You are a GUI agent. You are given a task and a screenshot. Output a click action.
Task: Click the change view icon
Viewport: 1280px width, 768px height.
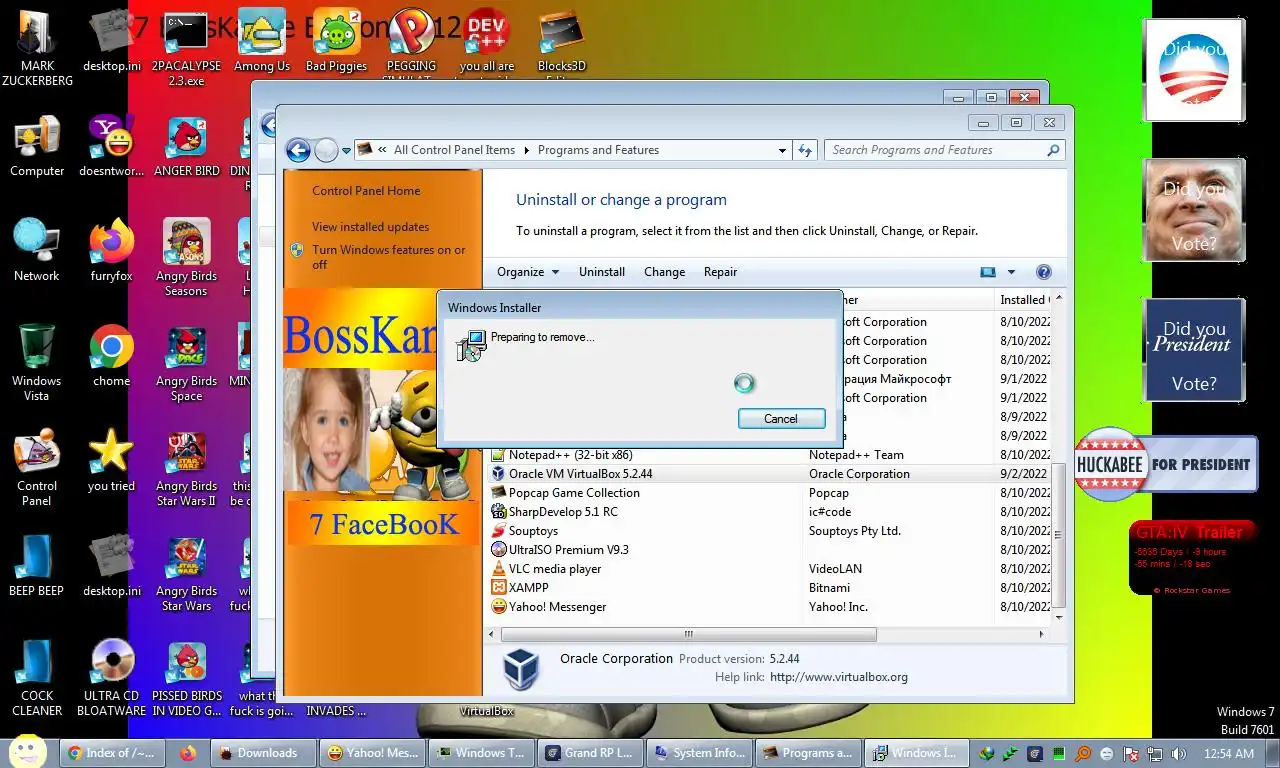(x=988, y=272)
